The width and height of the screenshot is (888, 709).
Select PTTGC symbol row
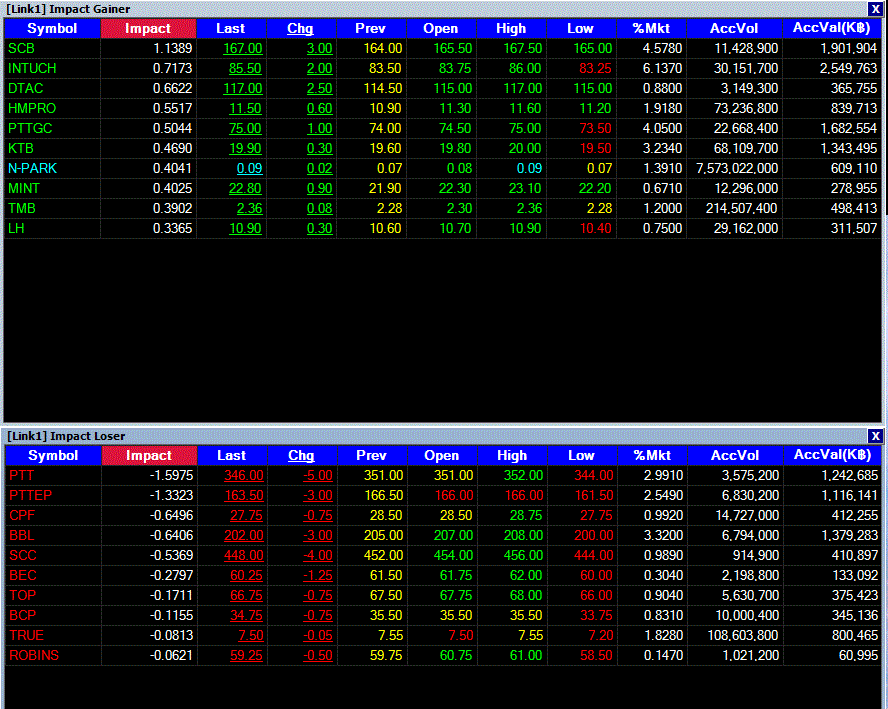point(30,129)
